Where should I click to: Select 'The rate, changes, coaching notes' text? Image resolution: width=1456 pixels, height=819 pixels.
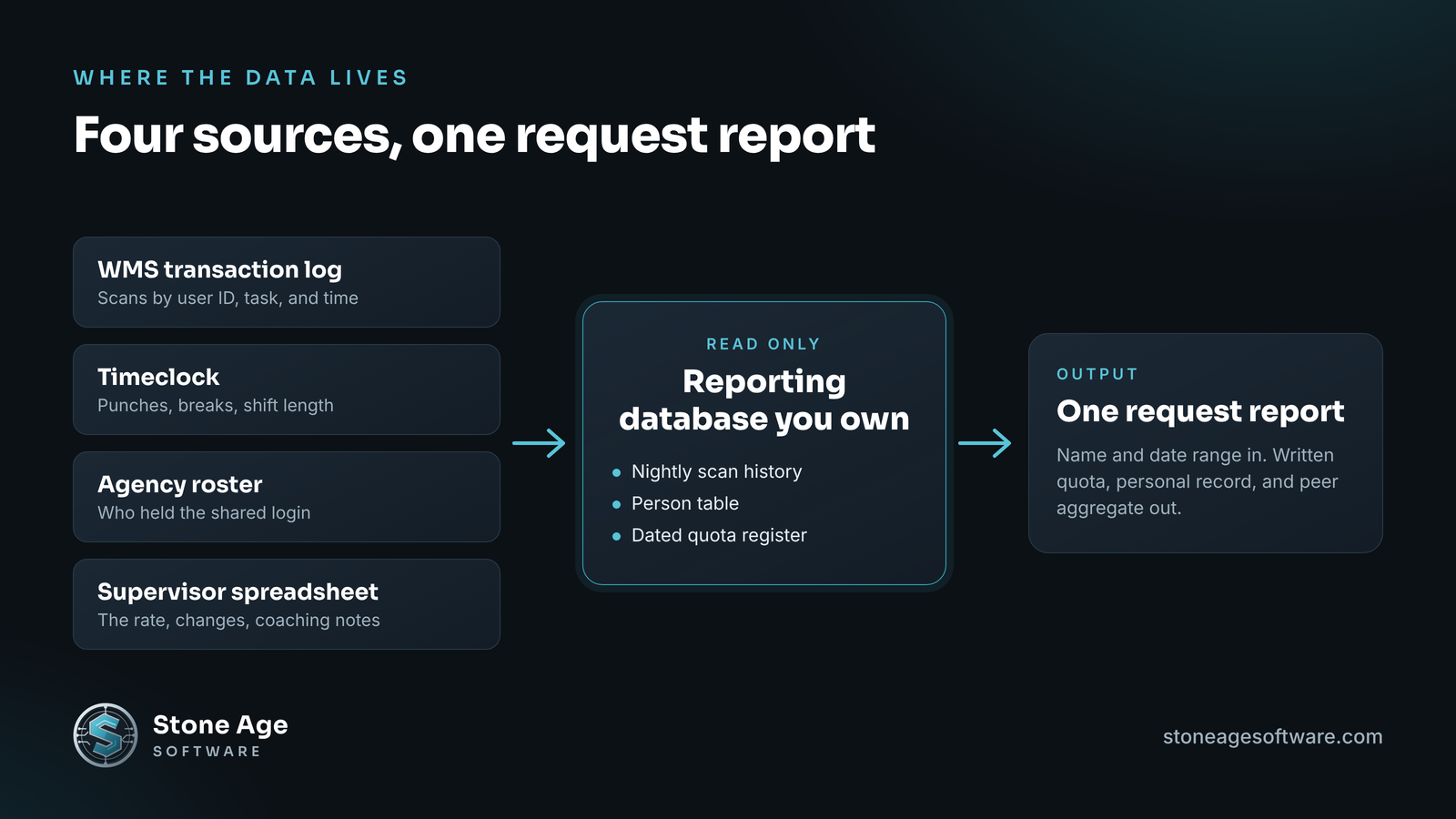(238, 621)
